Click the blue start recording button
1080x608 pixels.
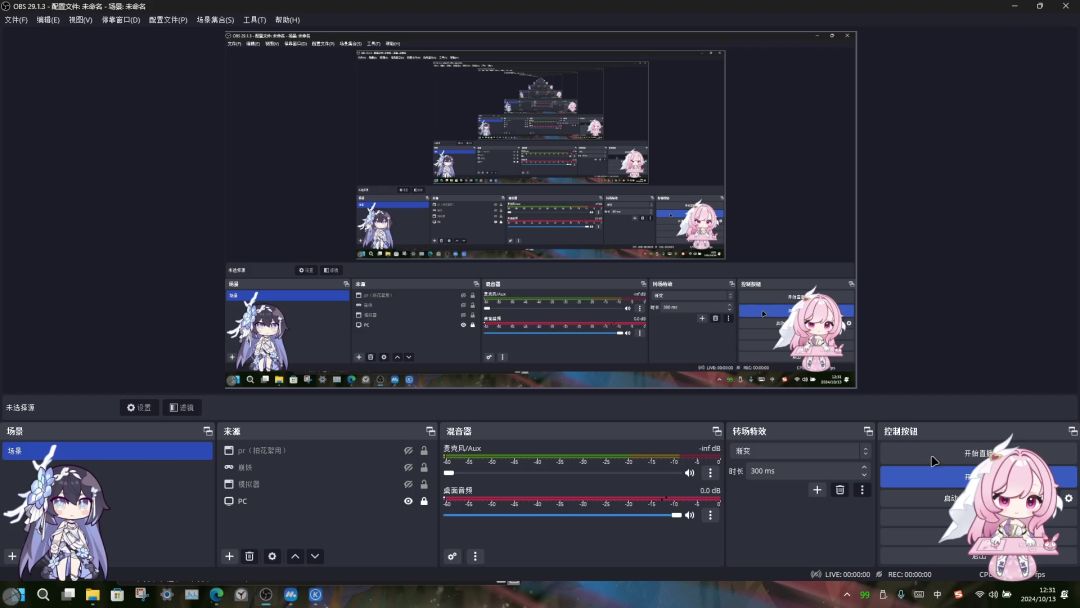click(x=978, y=476)
